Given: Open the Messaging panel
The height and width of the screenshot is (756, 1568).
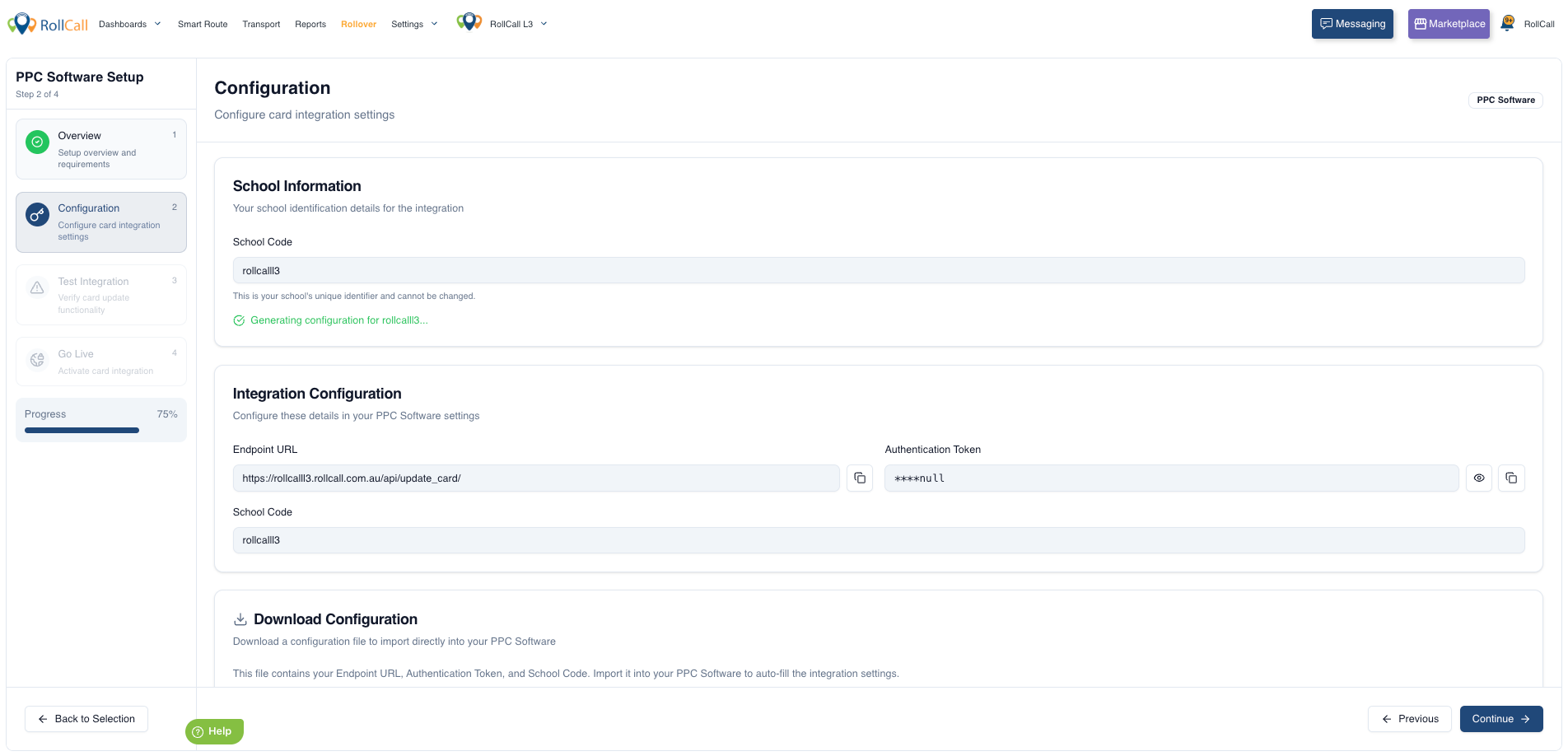Looking at the screenshot, I should [1352, 24].
